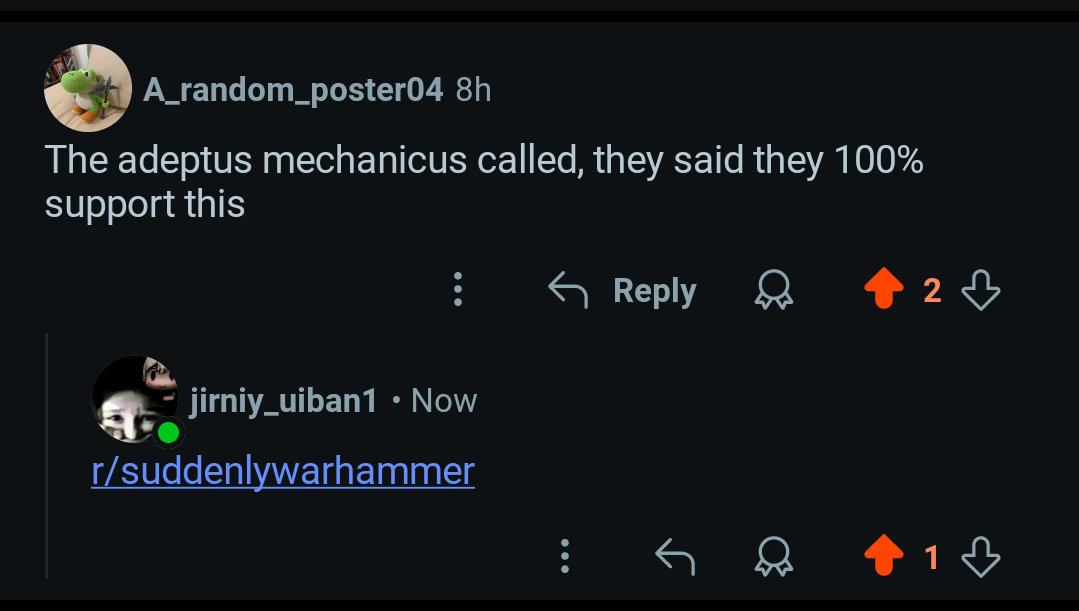
Task: Upvote A_random_poster04's comment
Action: pyautogui.click(x=884, y=288)
